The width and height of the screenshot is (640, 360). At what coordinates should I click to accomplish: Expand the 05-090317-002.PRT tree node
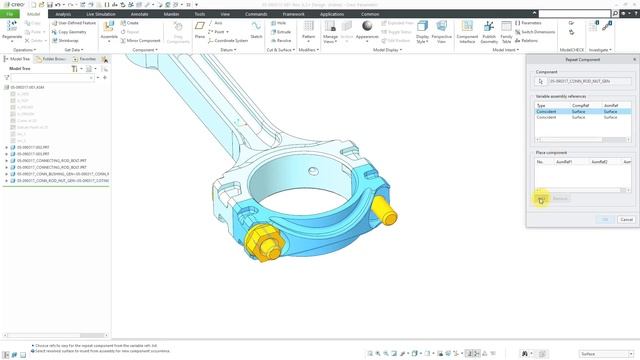7,147
